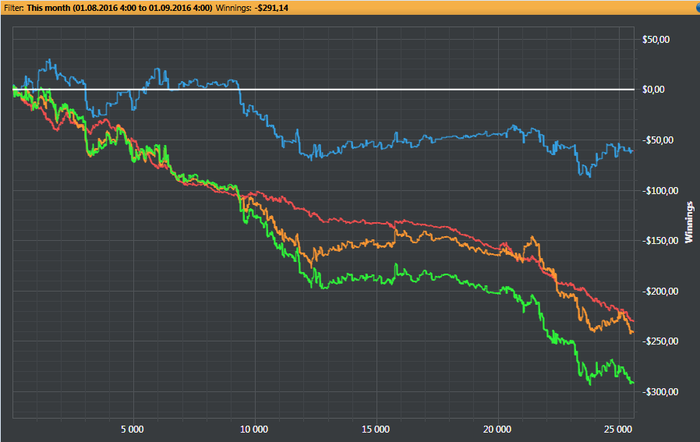Click the $0,00 axis label

pyautogui.click(x=653, y=90)
